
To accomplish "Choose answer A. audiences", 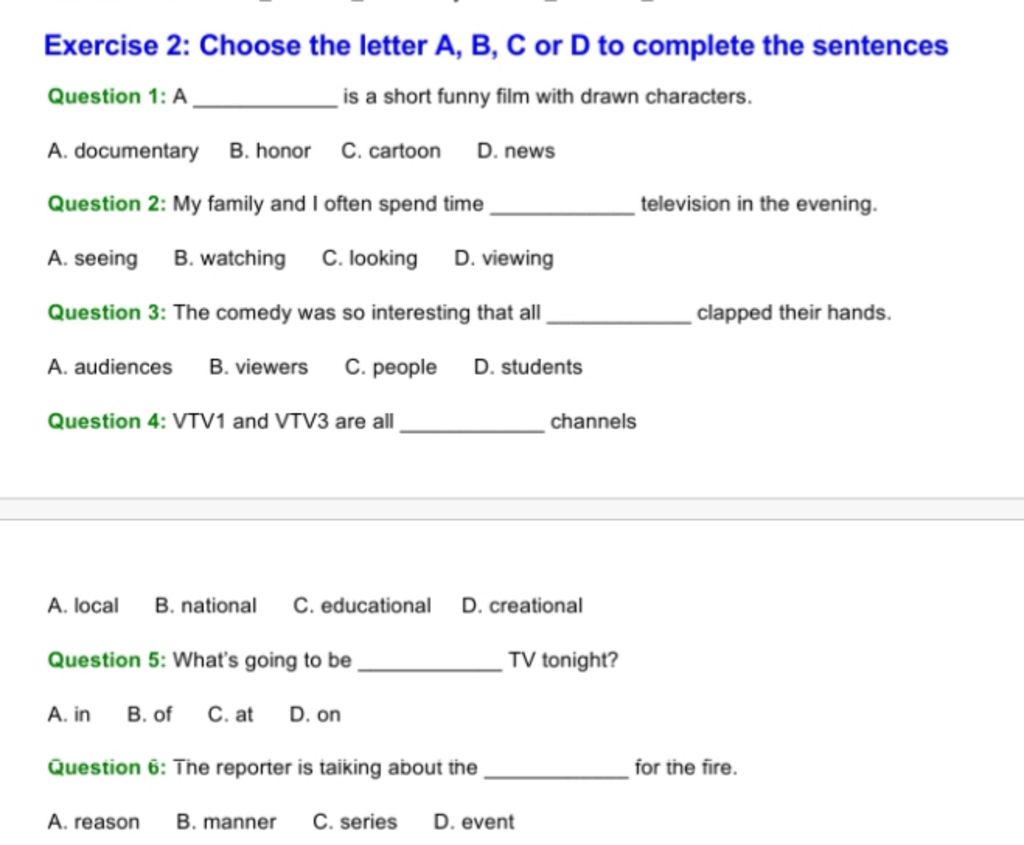I will 109,367.
